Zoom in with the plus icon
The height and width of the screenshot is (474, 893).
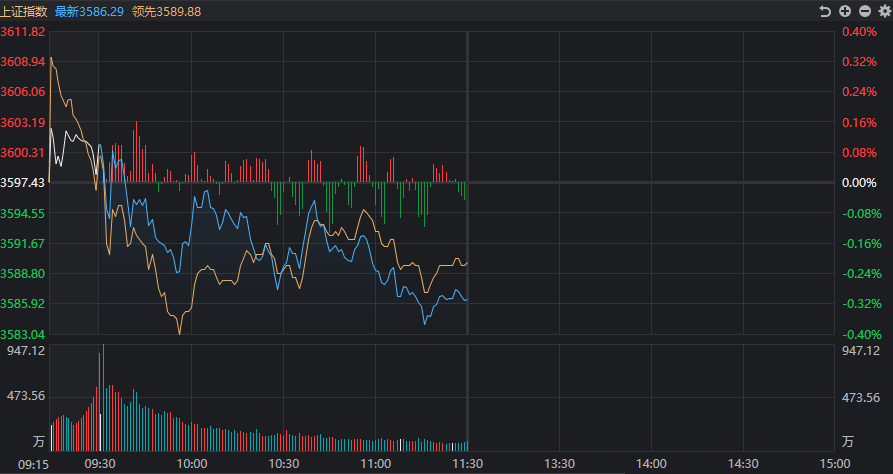pos(845,11)
